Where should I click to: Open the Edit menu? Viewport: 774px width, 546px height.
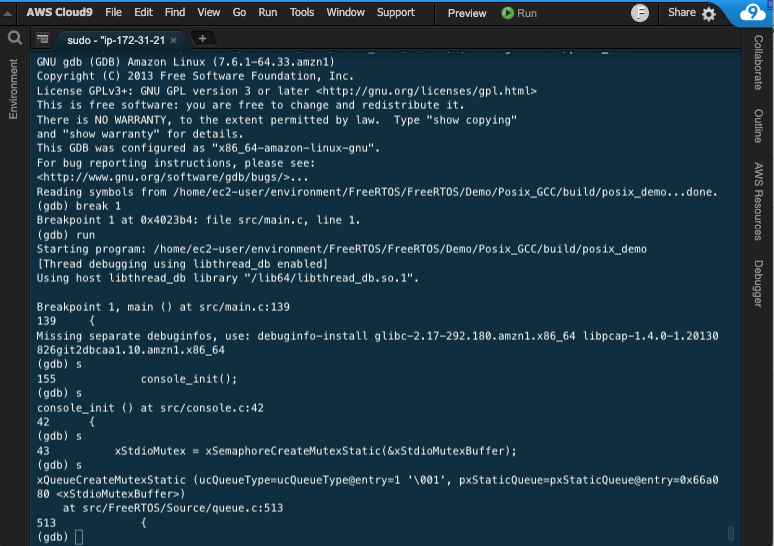click(144, 12)
